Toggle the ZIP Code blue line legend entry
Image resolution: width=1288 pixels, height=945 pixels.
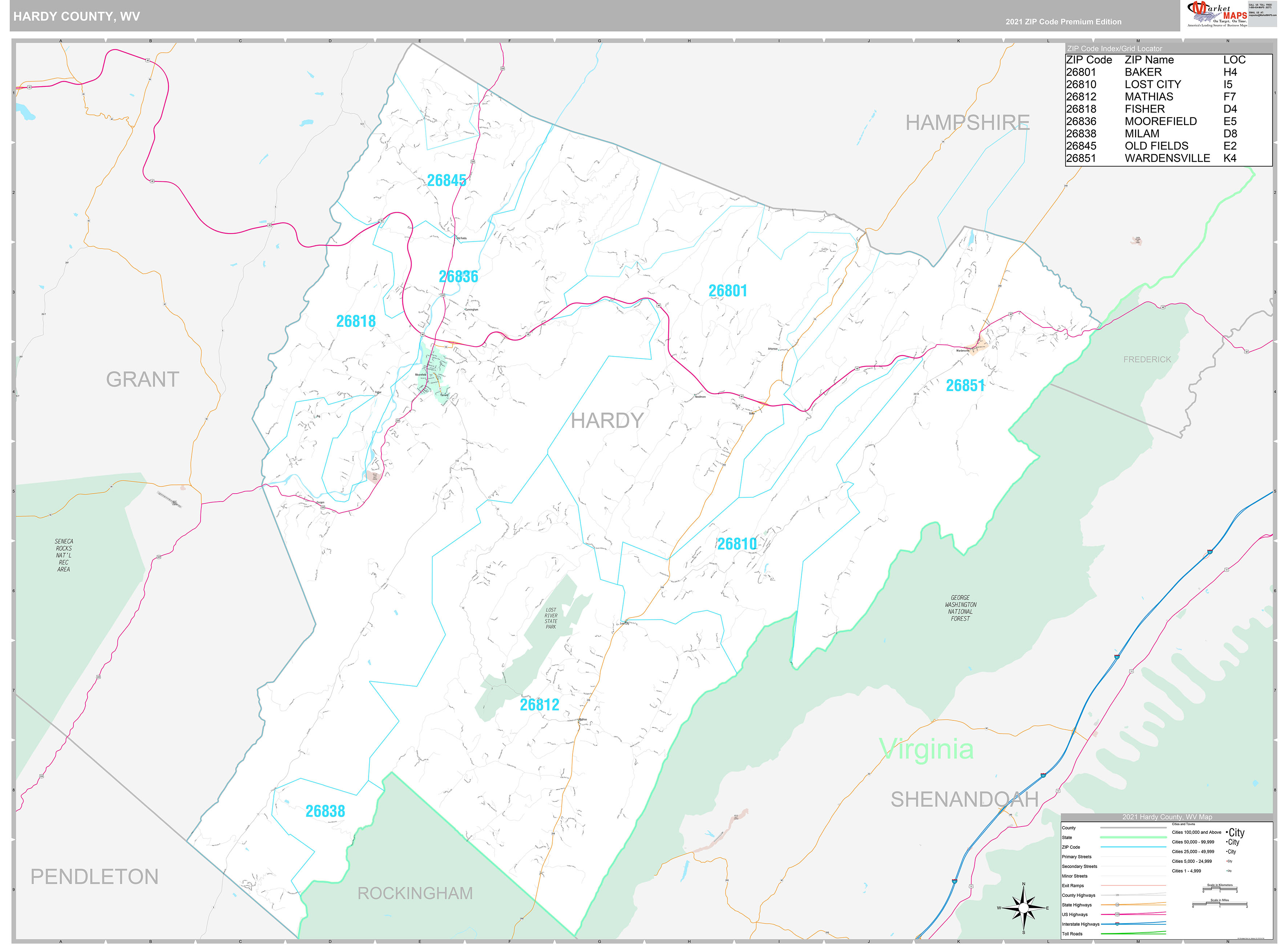coord(1134,847)
